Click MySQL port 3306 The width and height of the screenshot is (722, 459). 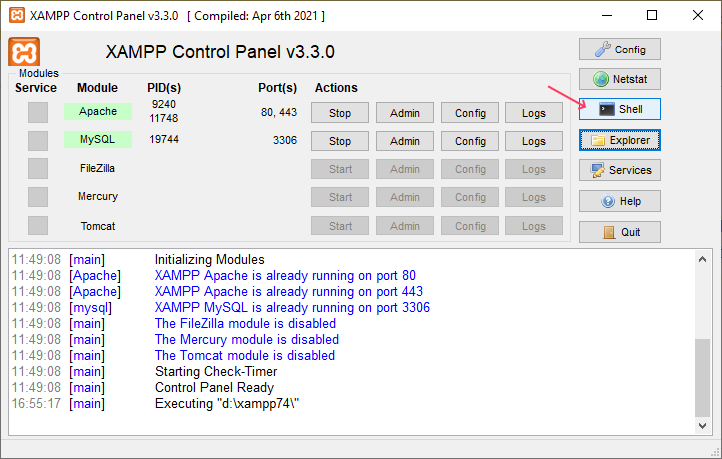(x=285, y=140)
